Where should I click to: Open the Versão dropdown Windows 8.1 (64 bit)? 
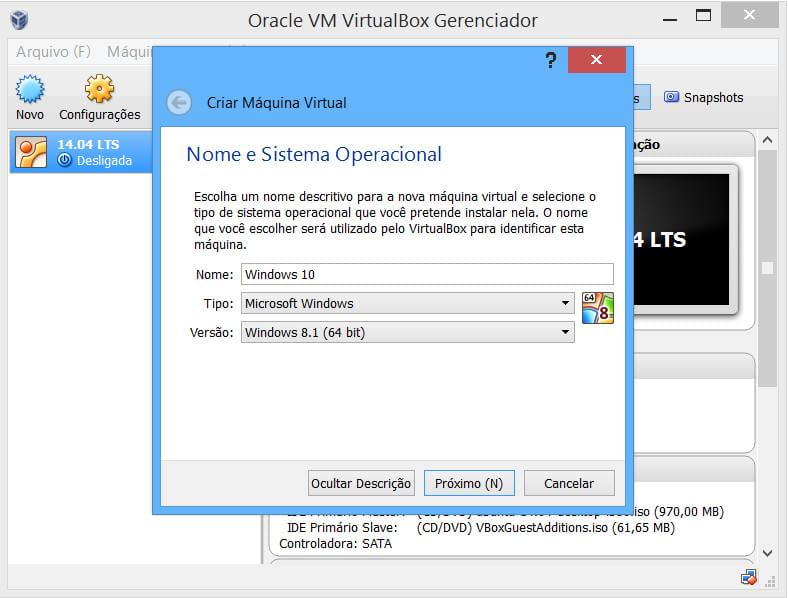[408, 332]
